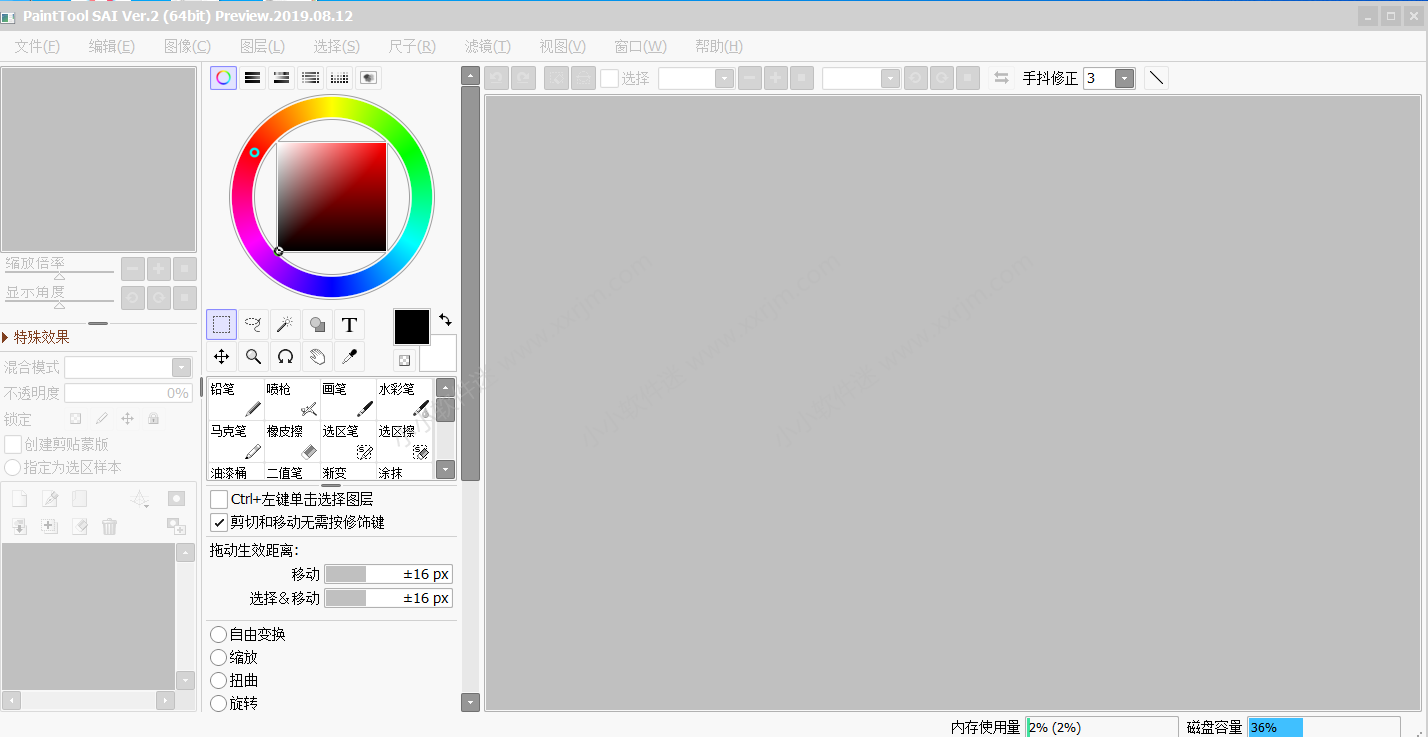
Task: Select the eyedropper tool
Action: coord(349,356)
